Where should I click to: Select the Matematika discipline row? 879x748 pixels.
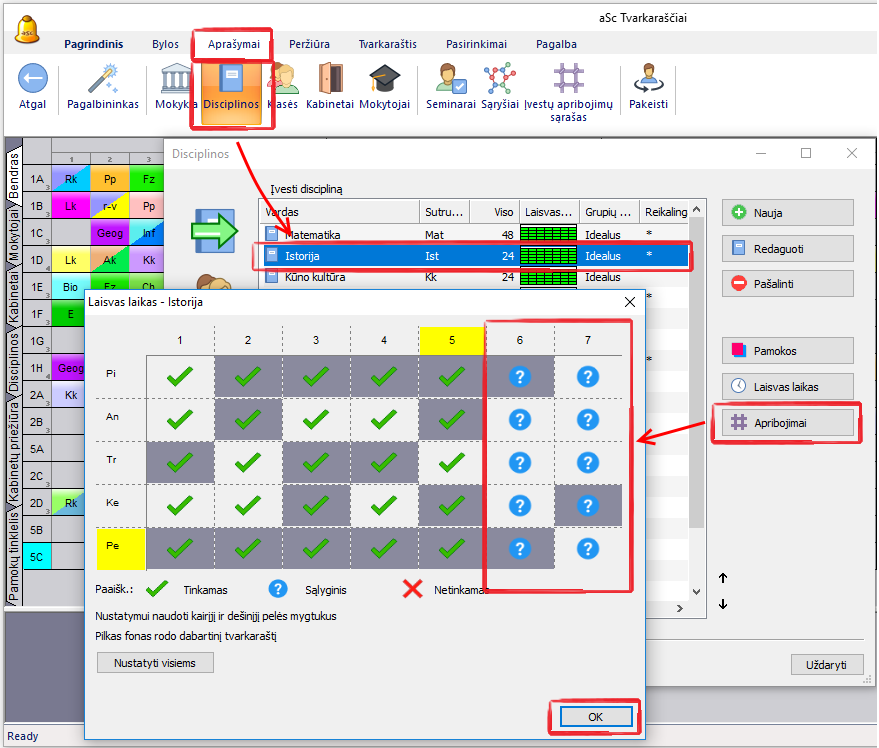click(340, 235)
